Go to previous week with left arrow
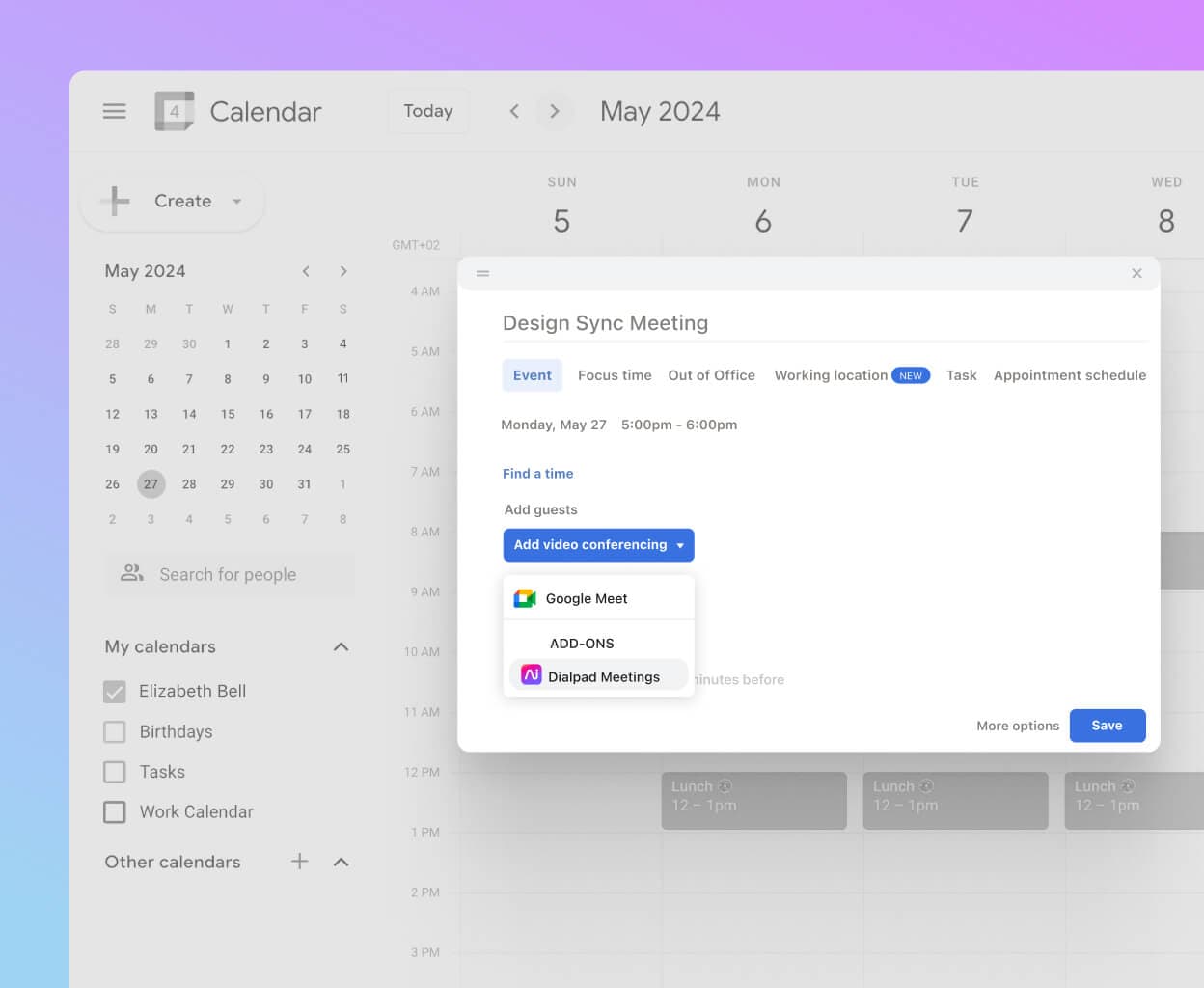The image size is (1204, 988). tap(514, 111)
